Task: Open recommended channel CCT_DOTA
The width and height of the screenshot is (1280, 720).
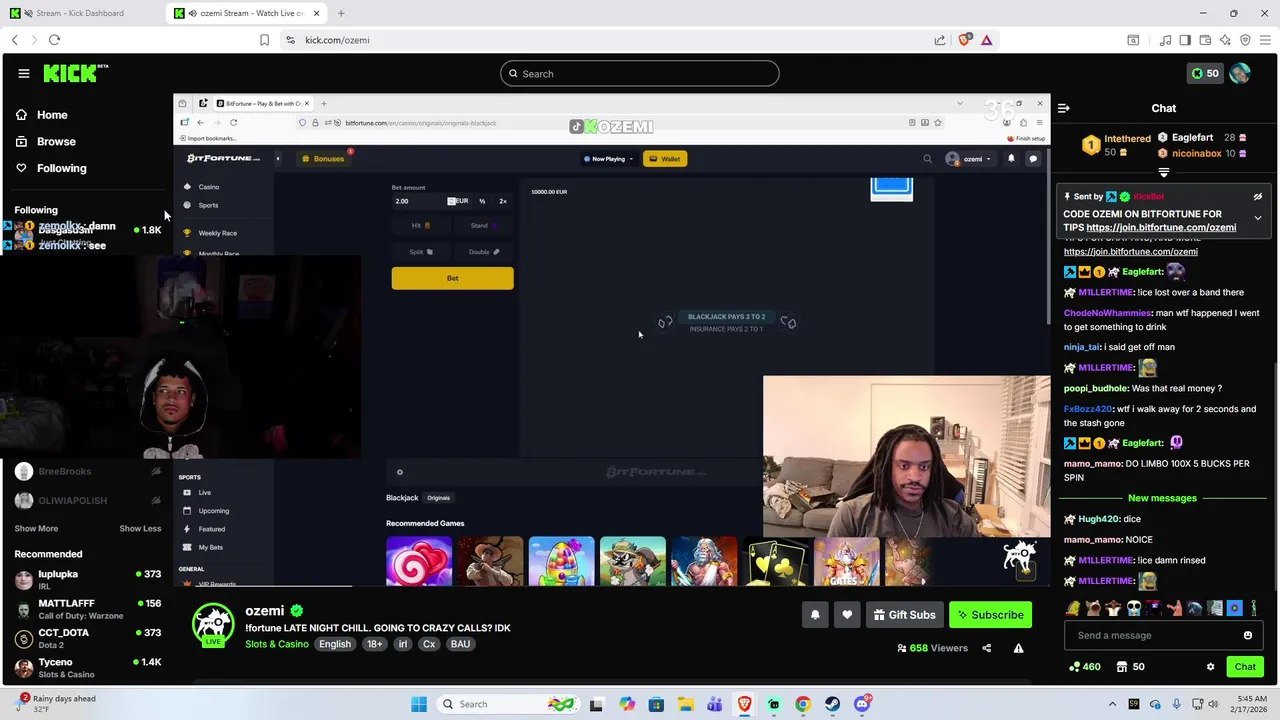Action: pos(88,638)
